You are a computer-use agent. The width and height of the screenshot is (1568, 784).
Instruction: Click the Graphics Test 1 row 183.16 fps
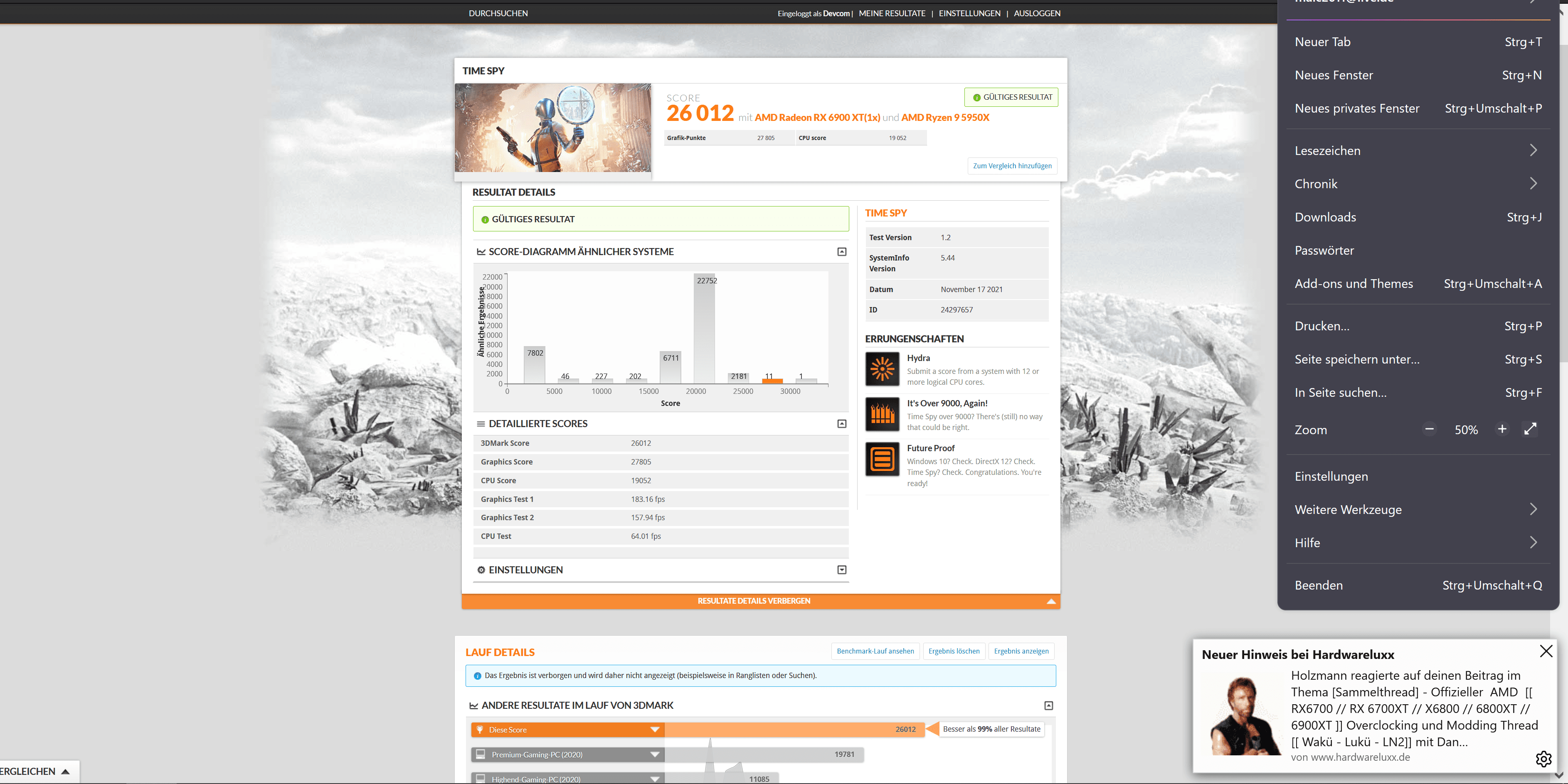[661, 499]
